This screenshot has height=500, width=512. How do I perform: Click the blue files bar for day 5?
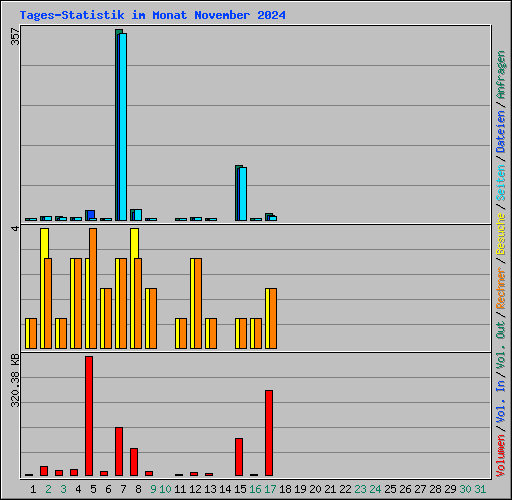pyautogui.click(x=91, y=214)
